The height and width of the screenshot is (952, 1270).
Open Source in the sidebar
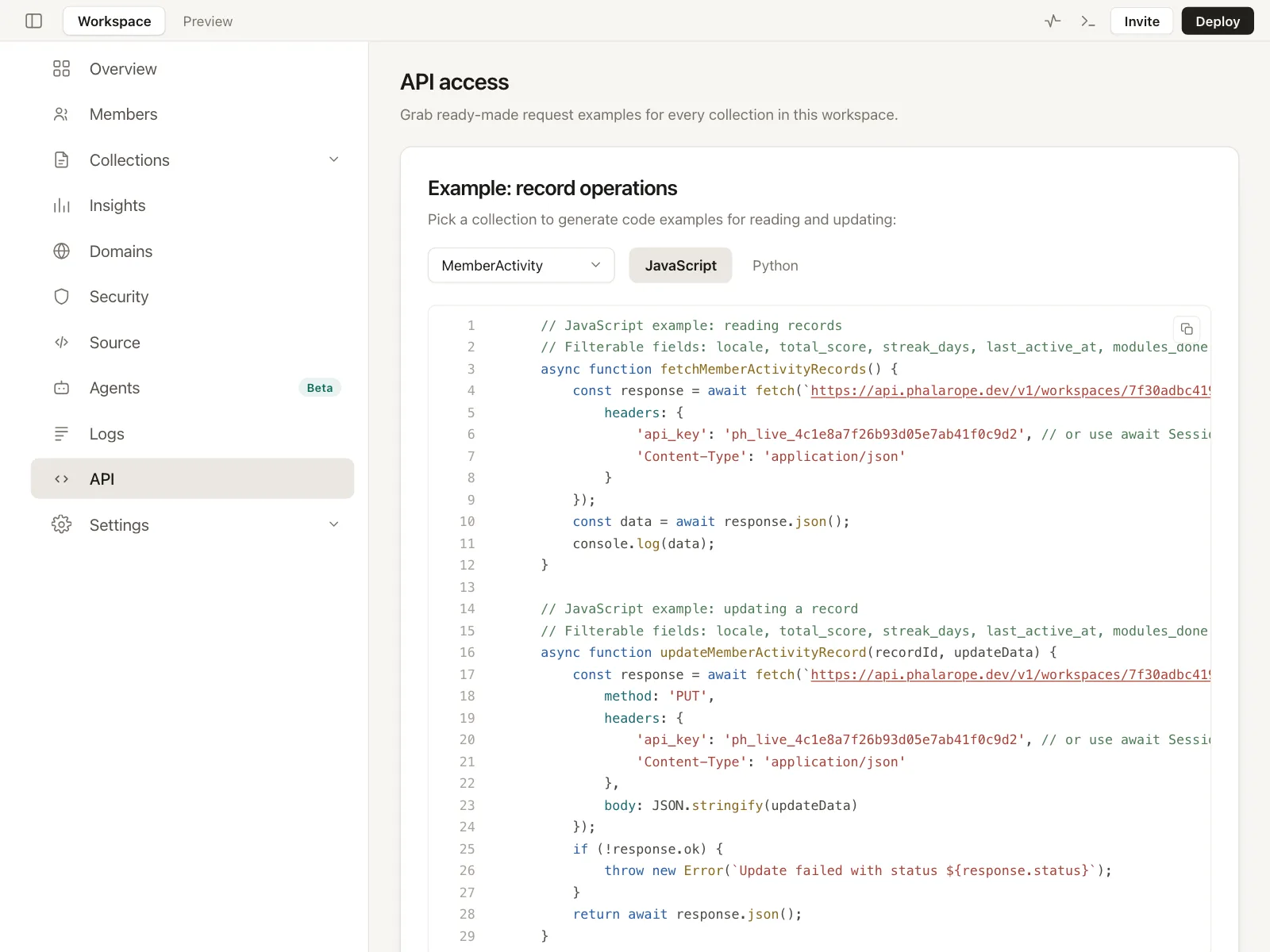(192, 342)
